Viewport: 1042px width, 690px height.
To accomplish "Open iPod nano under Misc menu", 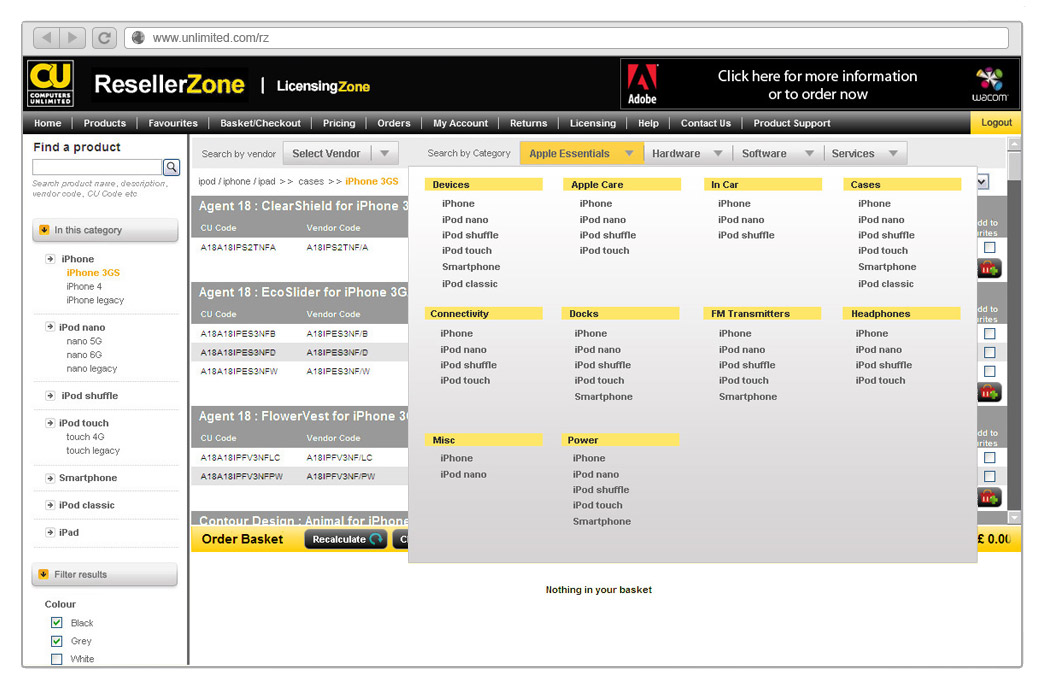I will (463, 474).
